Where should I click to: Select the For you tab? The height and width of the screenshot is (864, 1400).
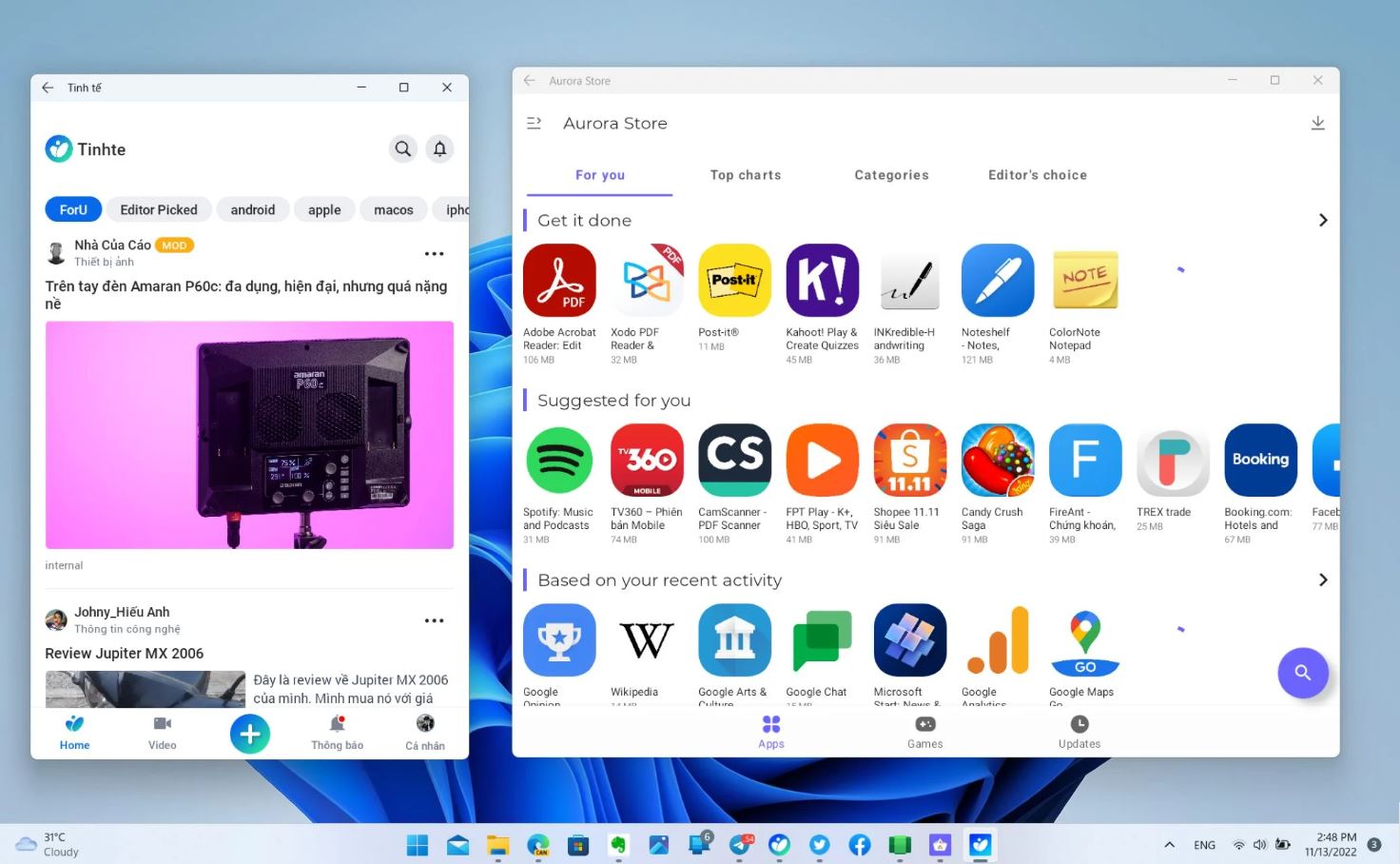click(x=600, y=175)
